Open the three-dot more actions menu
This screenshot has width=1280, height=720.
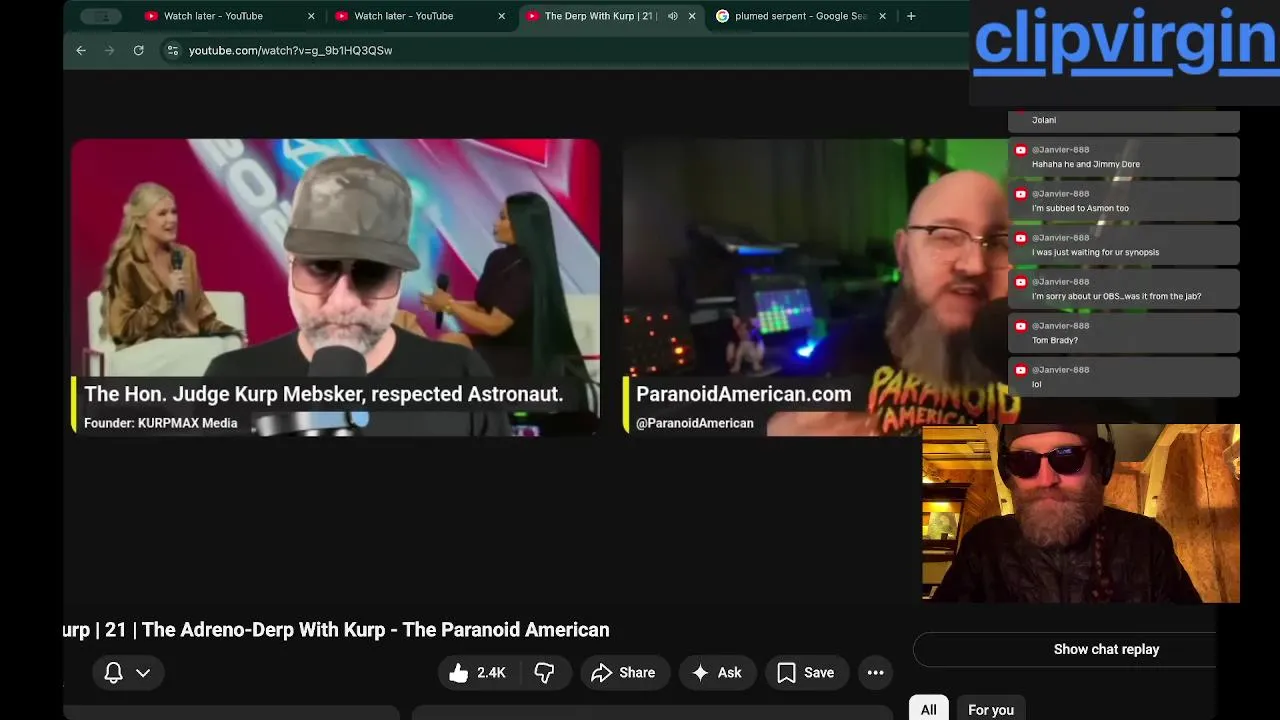(x=875, y=673)
